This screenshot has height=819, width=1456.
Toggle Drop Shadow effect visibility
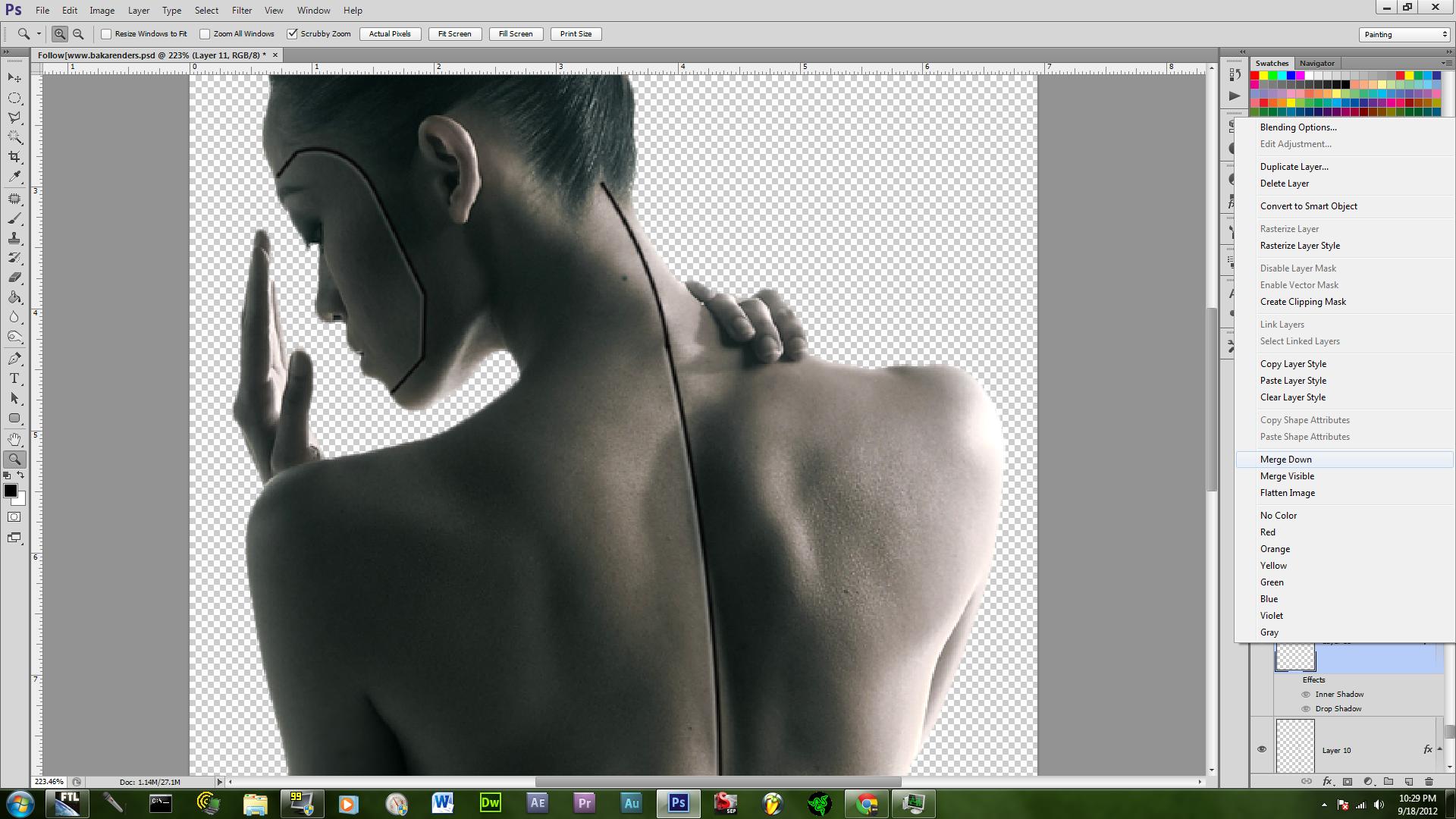pyautogui.click(x=1306, y=709)
